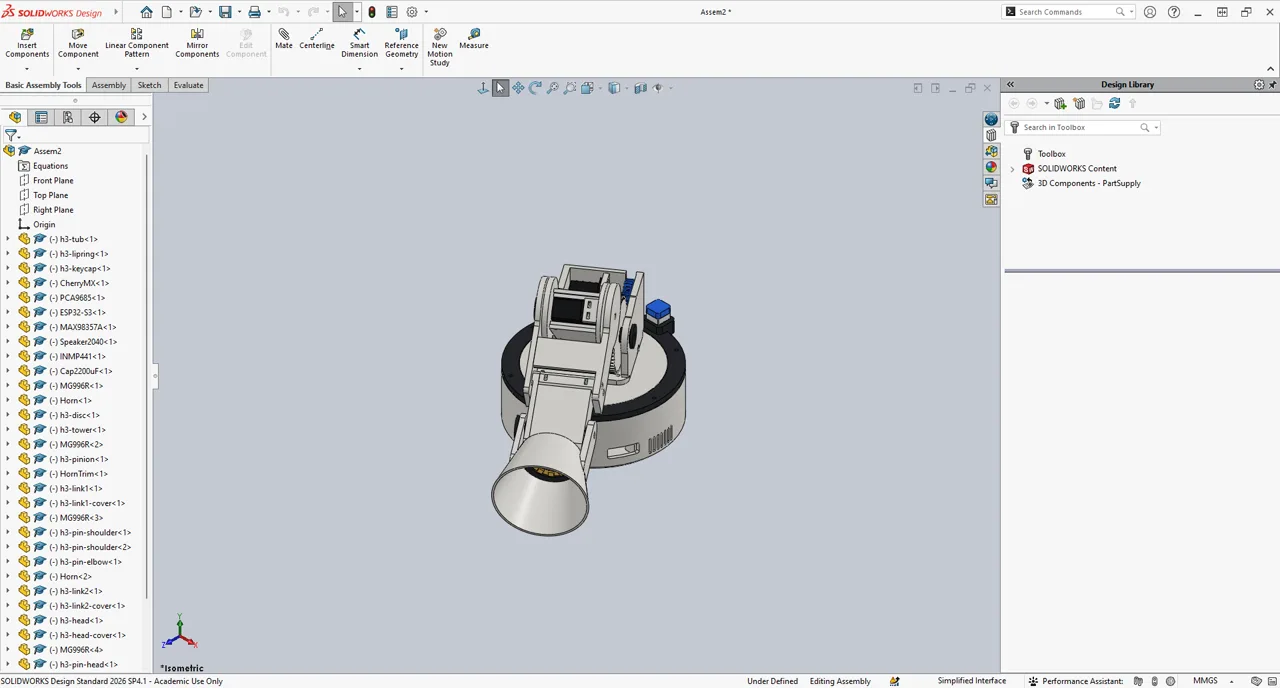Save the assembly with the floppy disk icon

tap(225, 12)
